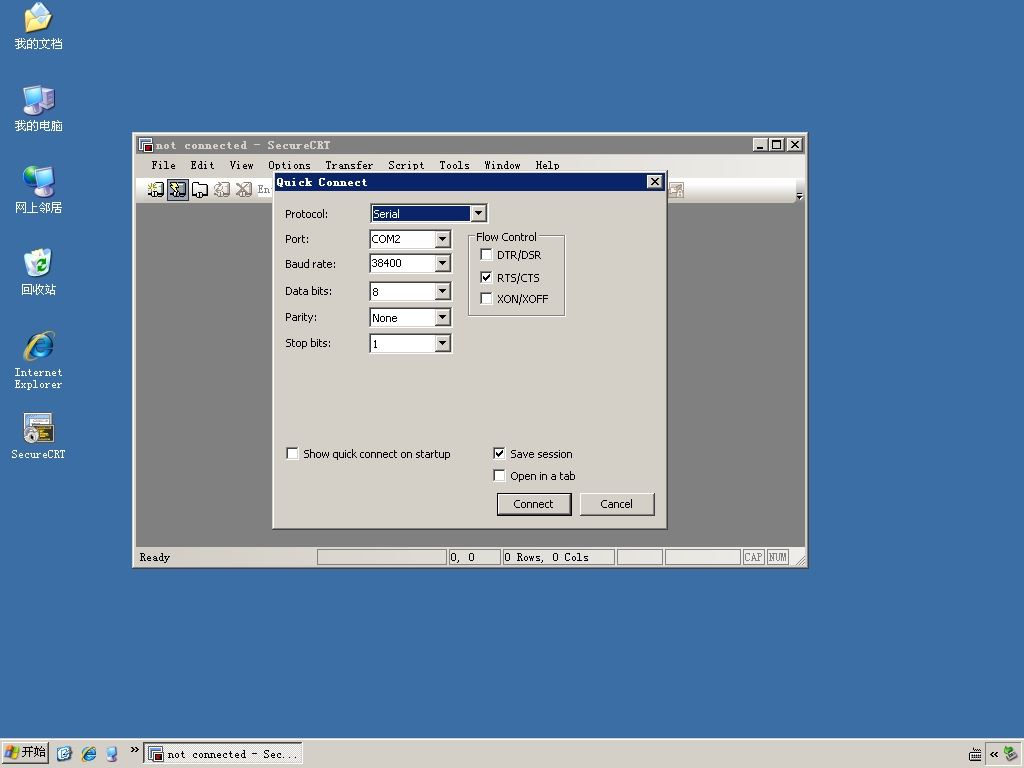The image size is (1024, 768).
Task: Click the keyboard icon in system tray
Action: [975, 754]
